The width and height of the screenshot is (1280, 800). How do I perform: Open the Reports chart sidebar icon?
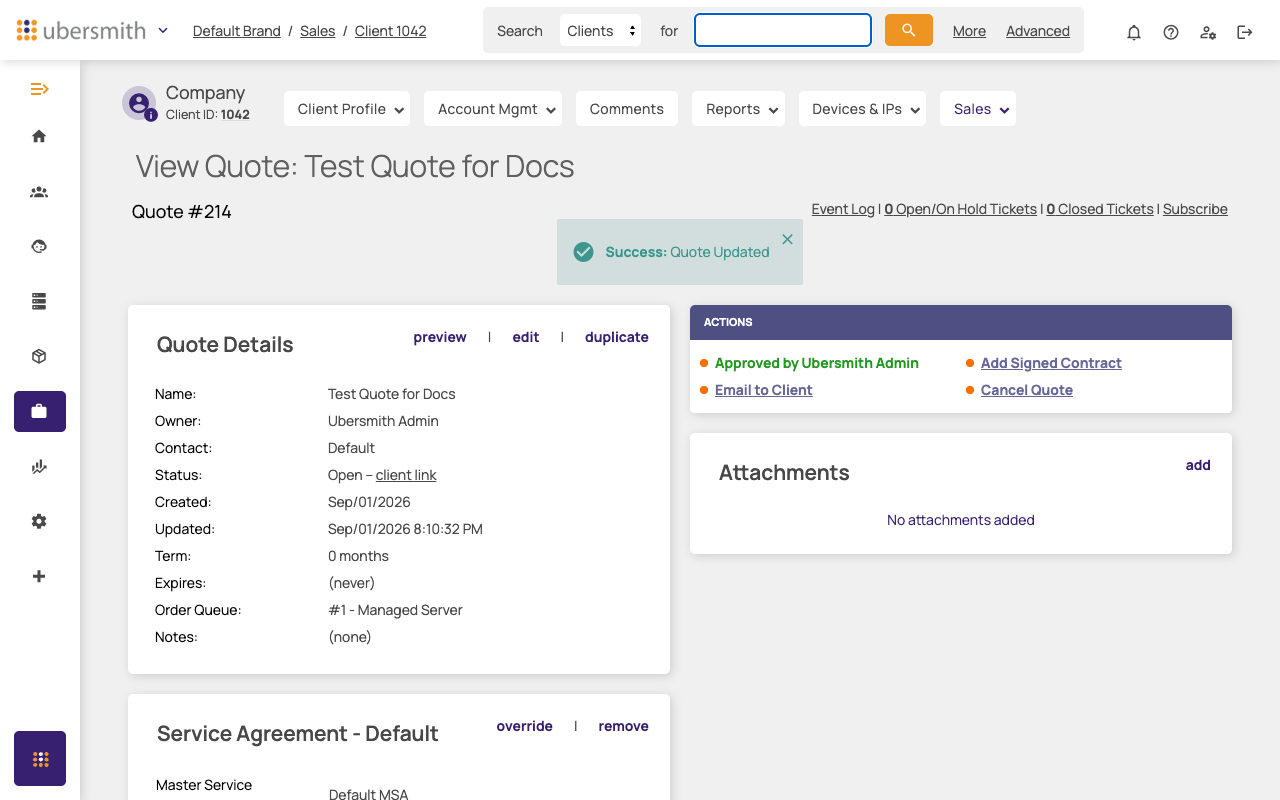tap(39, 466)
